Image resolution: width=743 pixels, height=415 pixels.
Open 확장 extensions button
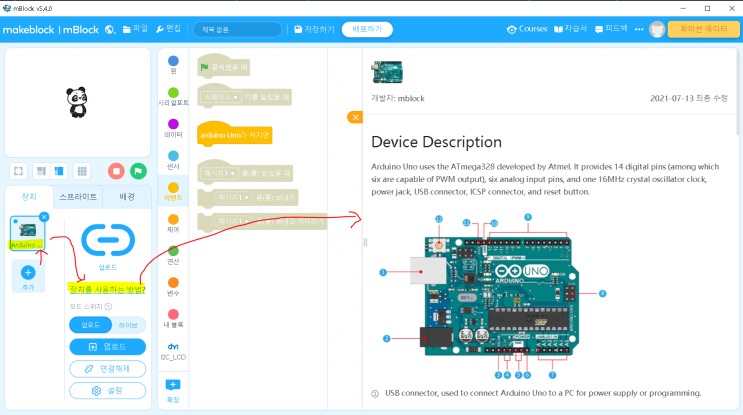173,390
